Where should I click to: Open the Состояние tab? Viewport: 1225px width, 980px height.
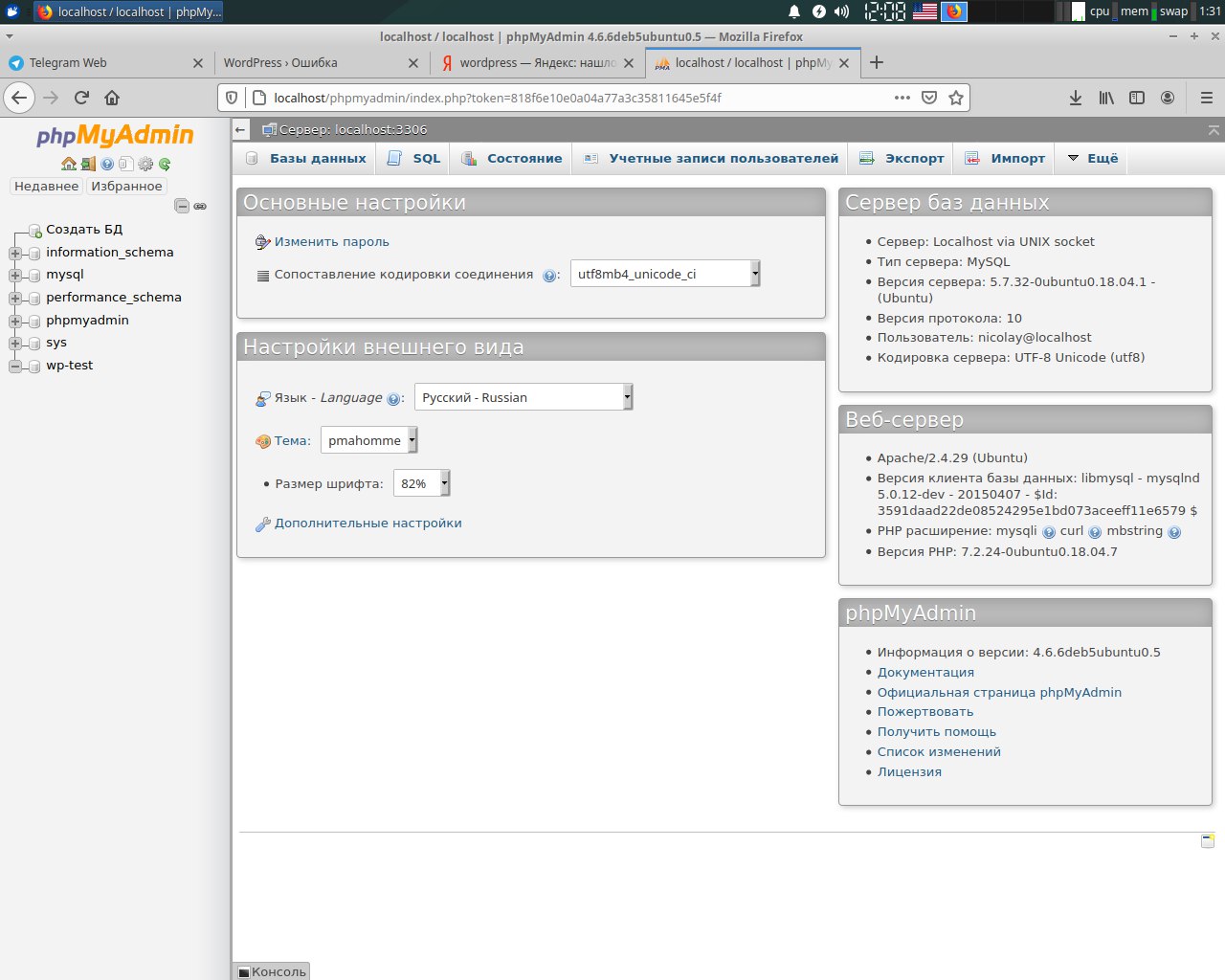coord(512,159)
